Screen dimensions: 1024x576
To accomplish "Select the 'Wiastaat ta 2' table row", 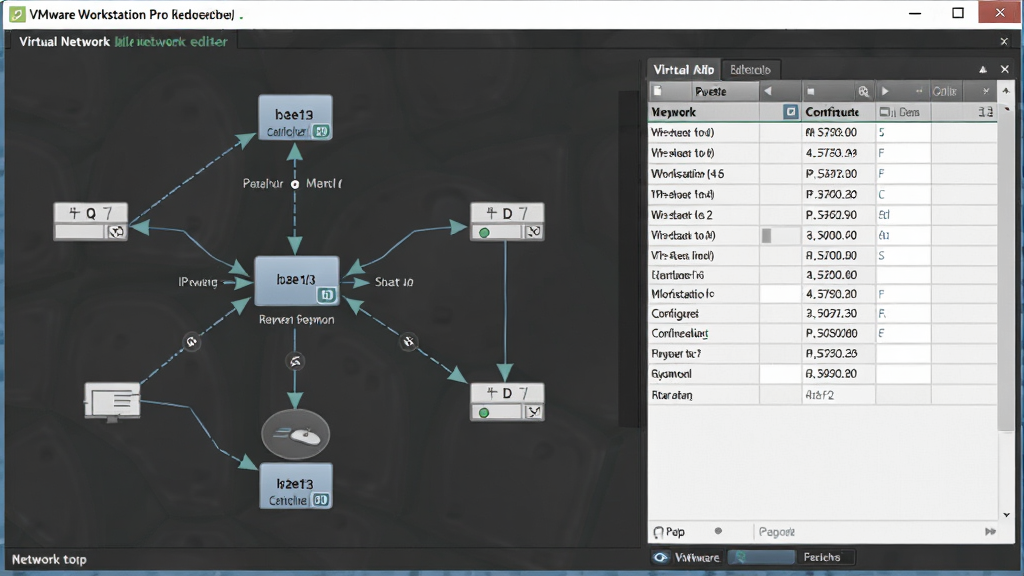I will pyautogui.click(x=823, y=215).
